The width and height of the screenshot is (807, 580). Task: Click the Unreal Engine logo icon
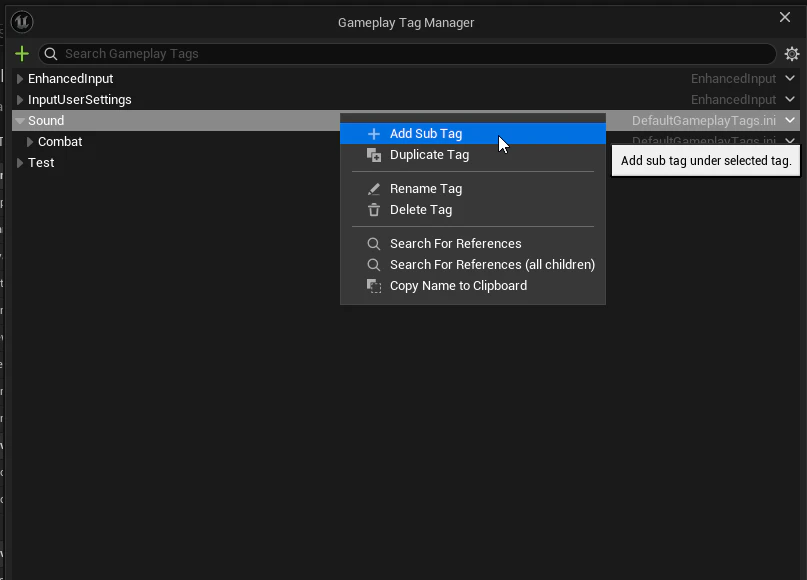(22, 22)
